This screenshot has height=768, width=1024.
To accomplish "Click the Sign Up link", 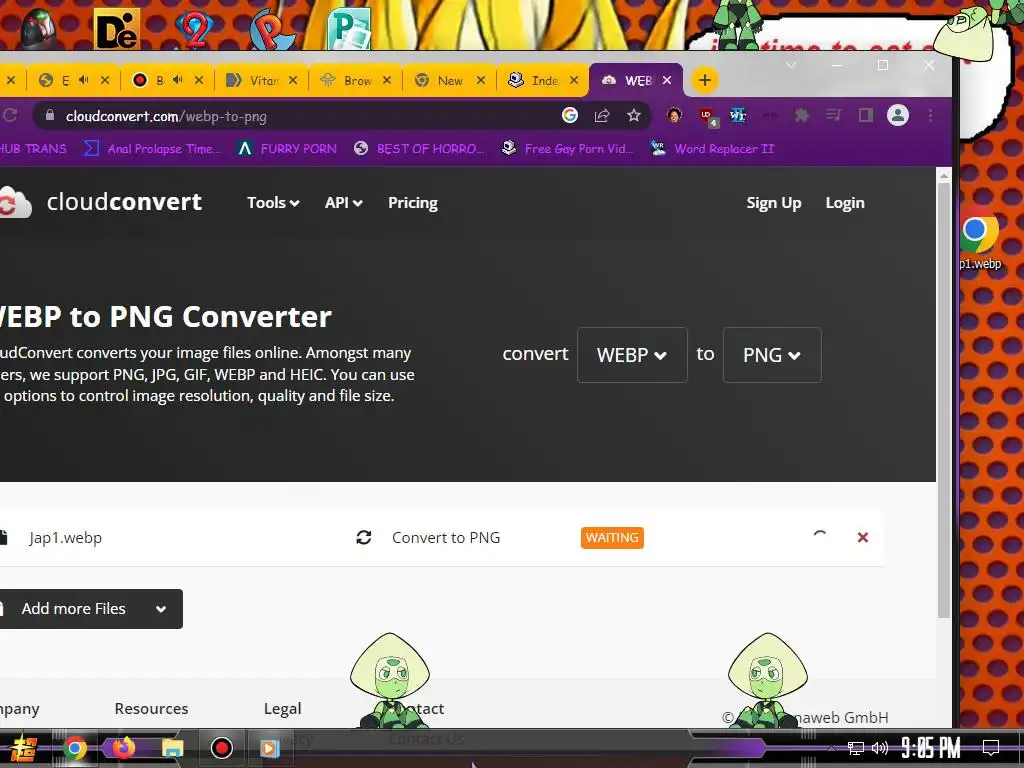I will (774, 202).
